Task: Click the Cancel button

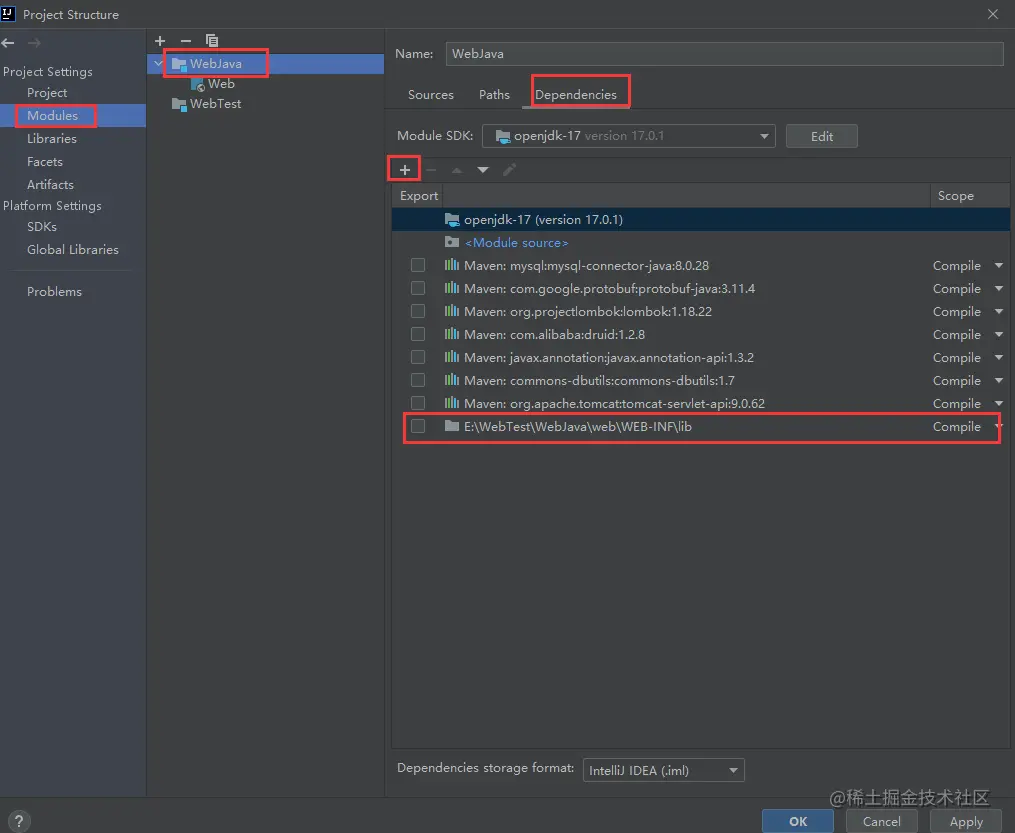Action: (x=881, y=821)
